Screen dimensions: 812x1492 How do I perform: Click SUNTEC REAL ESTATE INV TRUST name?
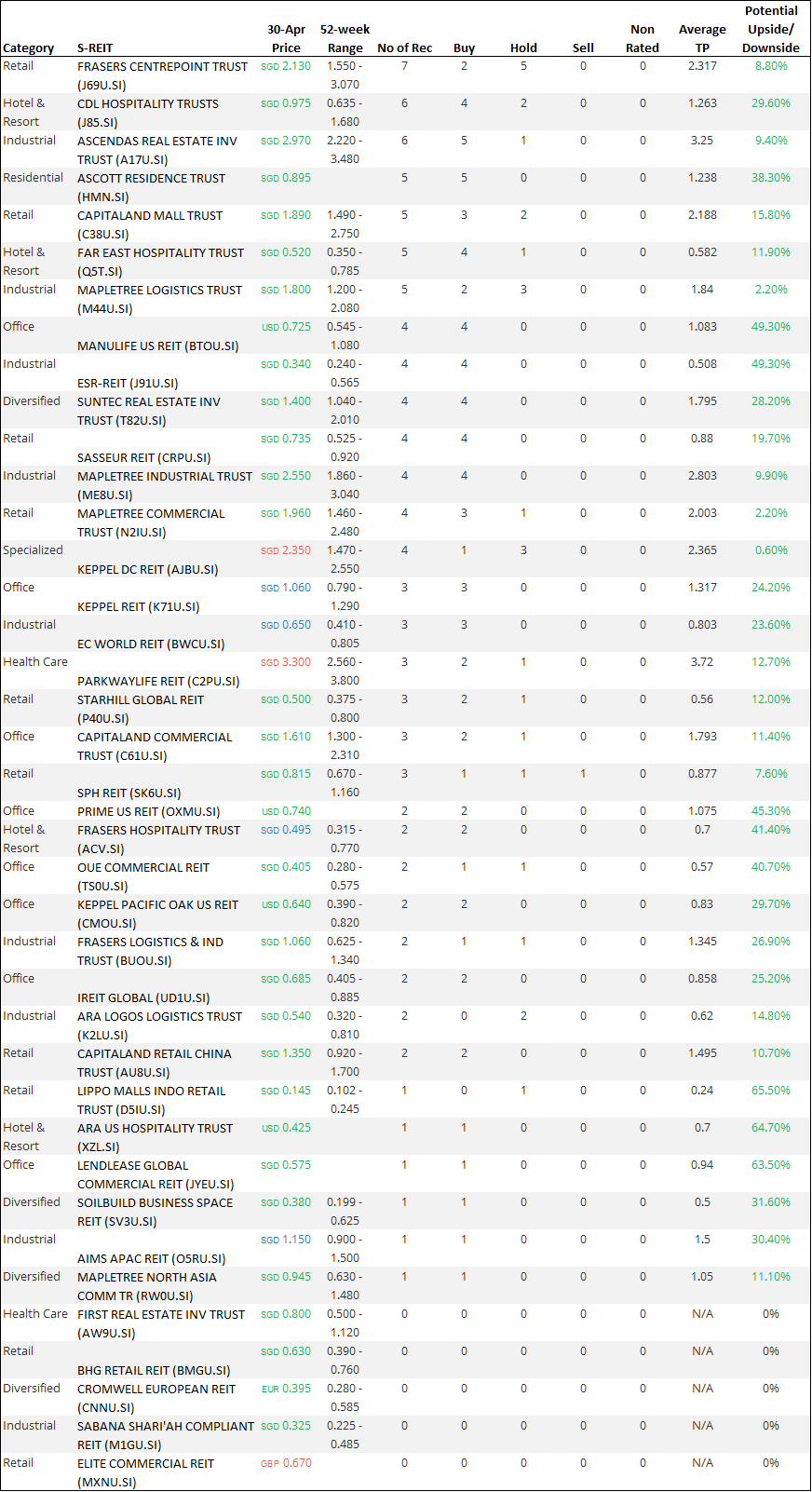tap(149, 411)
